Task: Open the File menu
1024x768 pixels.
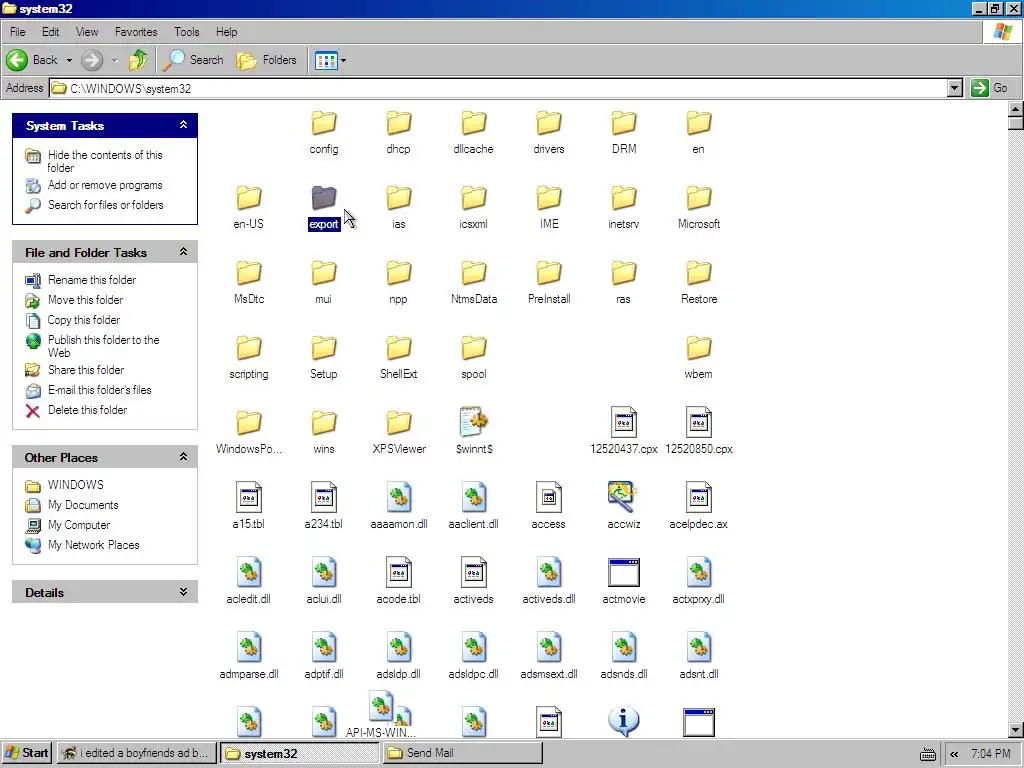Action: [18, 32]
